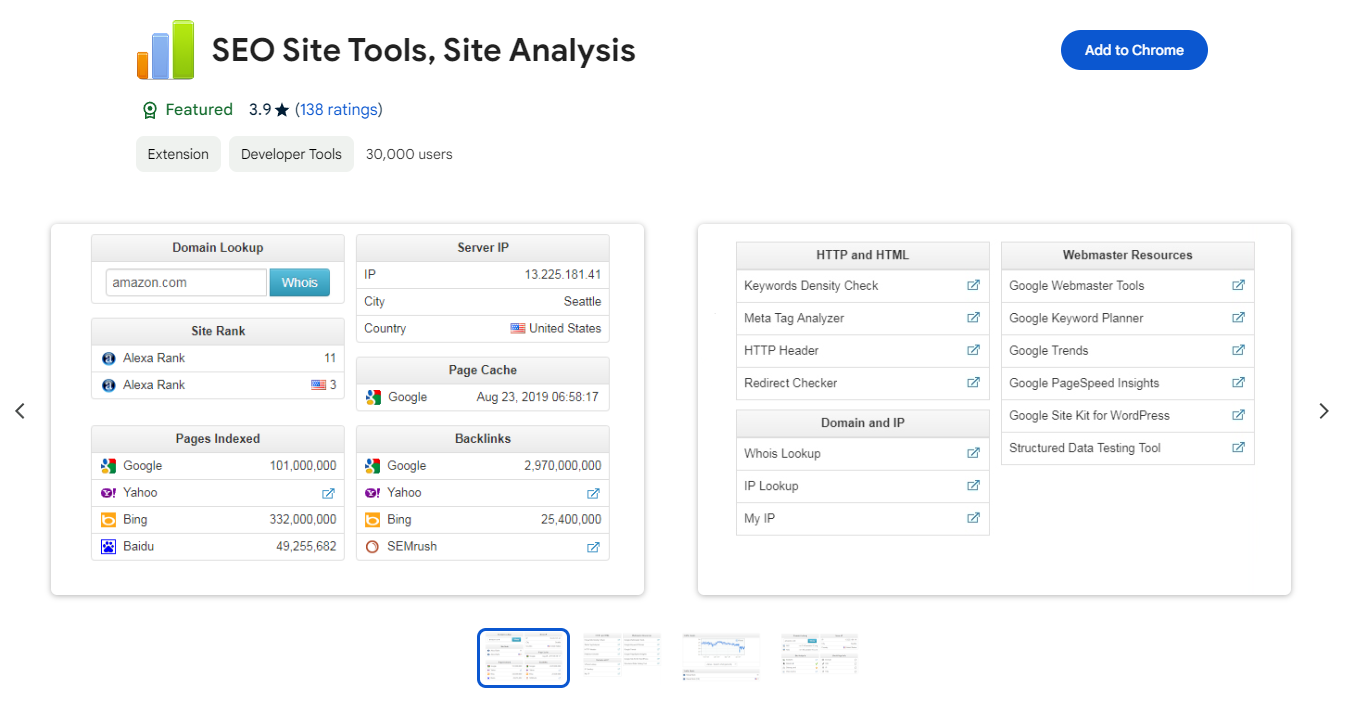Click the Bing backlinks value 25,400,000
The height and width of the screenshot is (710, 1352).
[571, 520]
